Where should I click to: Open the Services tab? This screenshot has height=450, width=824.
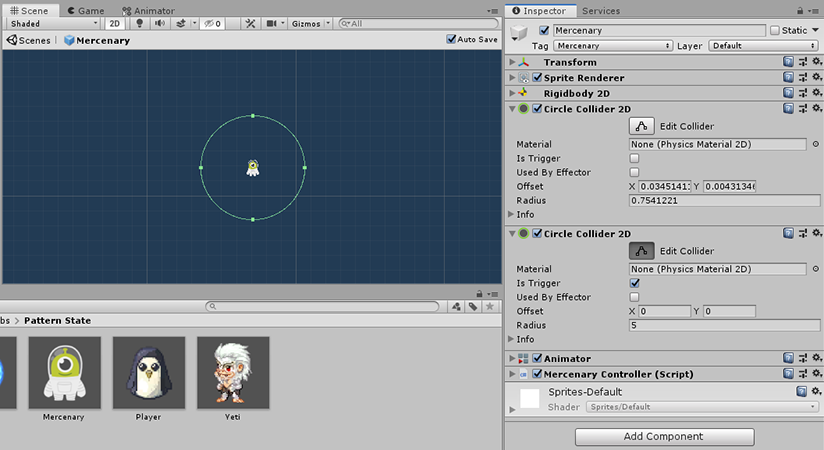point(600,10)
